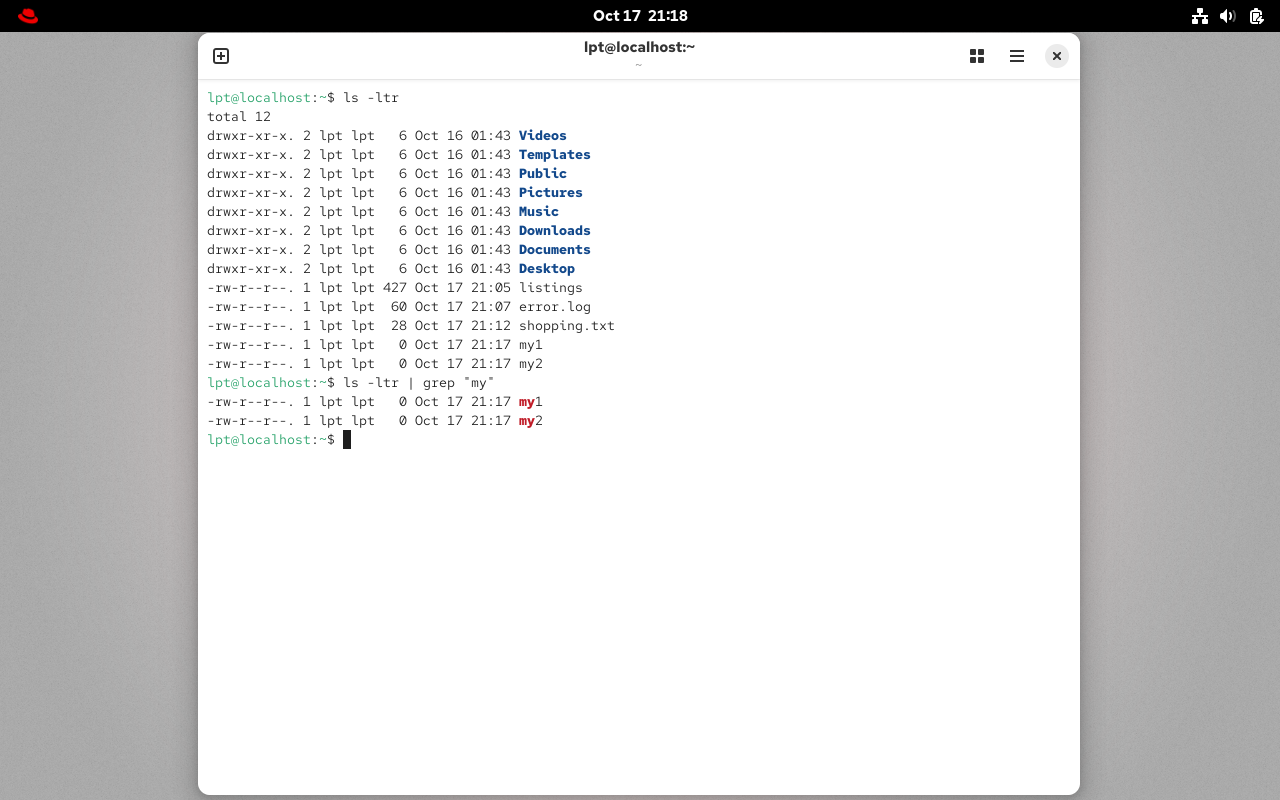Click the highlighted my2 grep result
Viewport: 1280px width, 800px height.
530,420
